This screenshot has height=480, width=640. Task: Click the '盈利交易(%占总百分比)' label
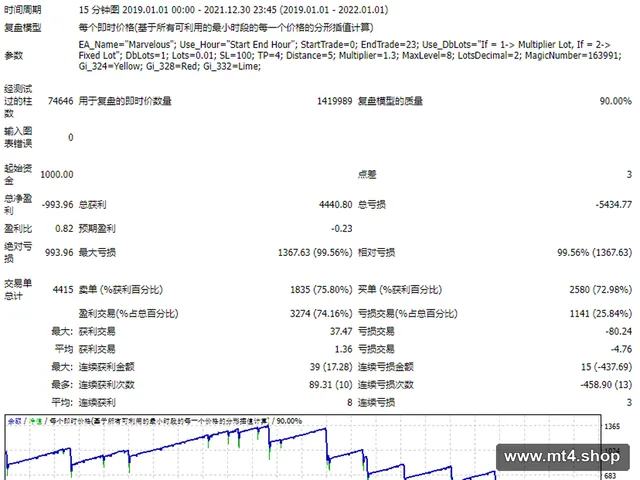(x=129, y=314)
